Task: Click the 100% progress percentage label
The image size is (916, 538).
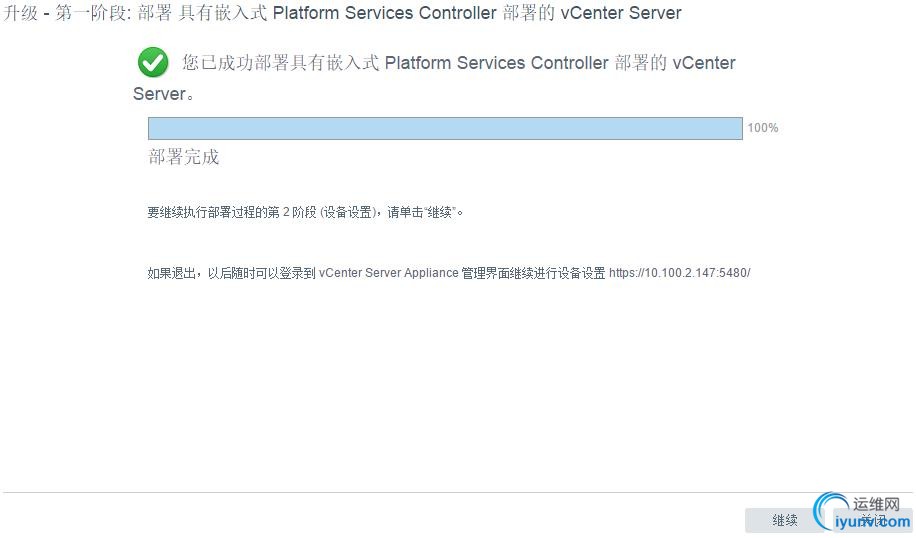Action: coord(763,128)
